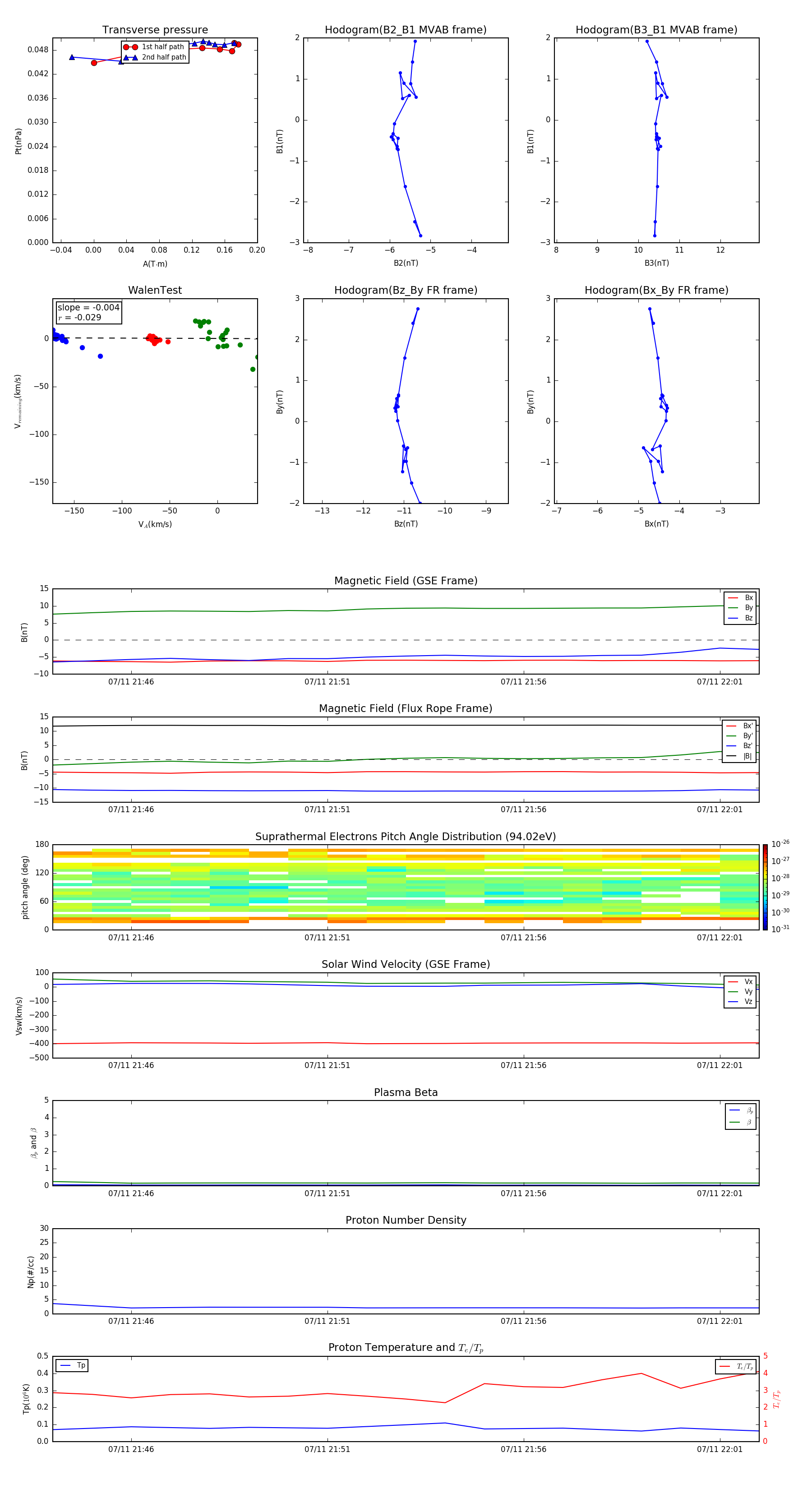Click the Hodogram(B2_B1 MVAB frame) title
This screenshot has height=1489, width=812.
pos(405,30)
